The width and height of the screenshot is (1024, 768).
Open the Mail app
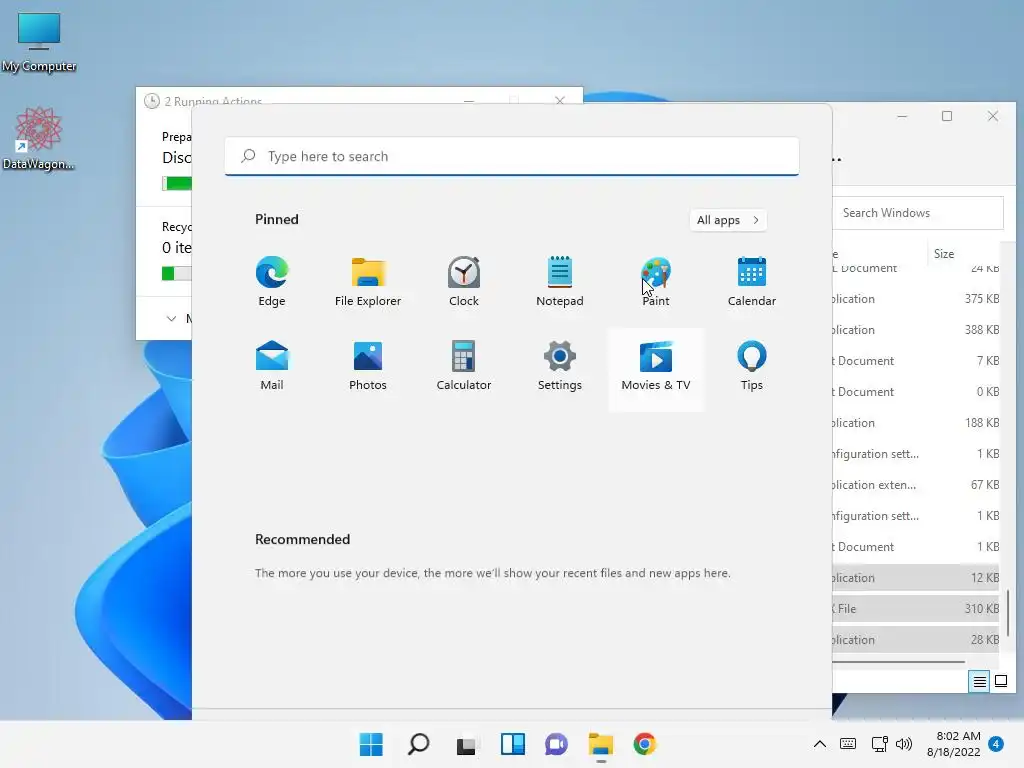(272, 366)
